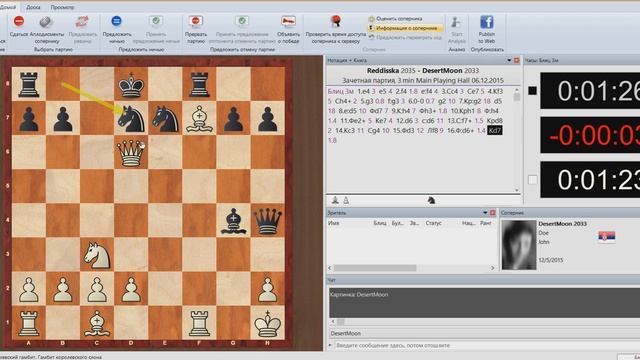640x360 pixels.
Task: Click Принять предложение ничьи icon
Action: [156, 21]
